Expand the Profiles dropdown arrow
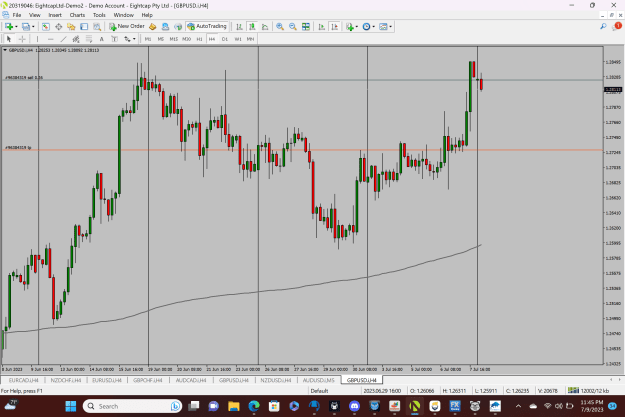Viewport: 625px width, 417px height. 33,27
